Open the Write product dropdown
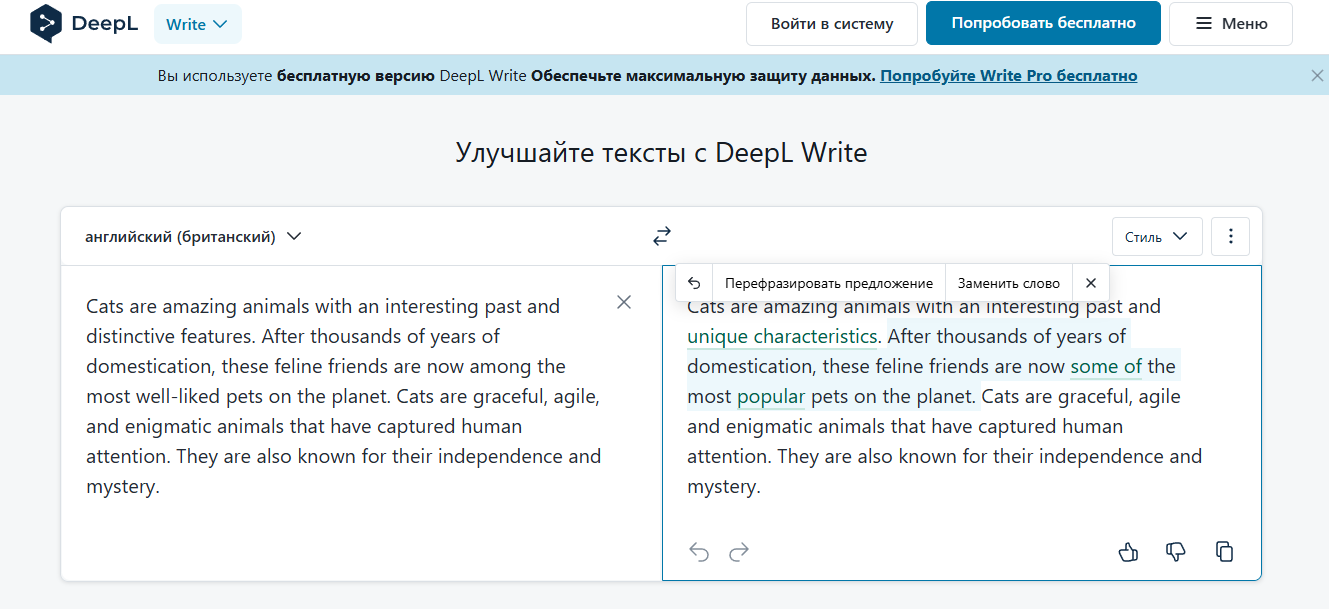The width and height of the screenshot is (1329, 609). point(197,24)
